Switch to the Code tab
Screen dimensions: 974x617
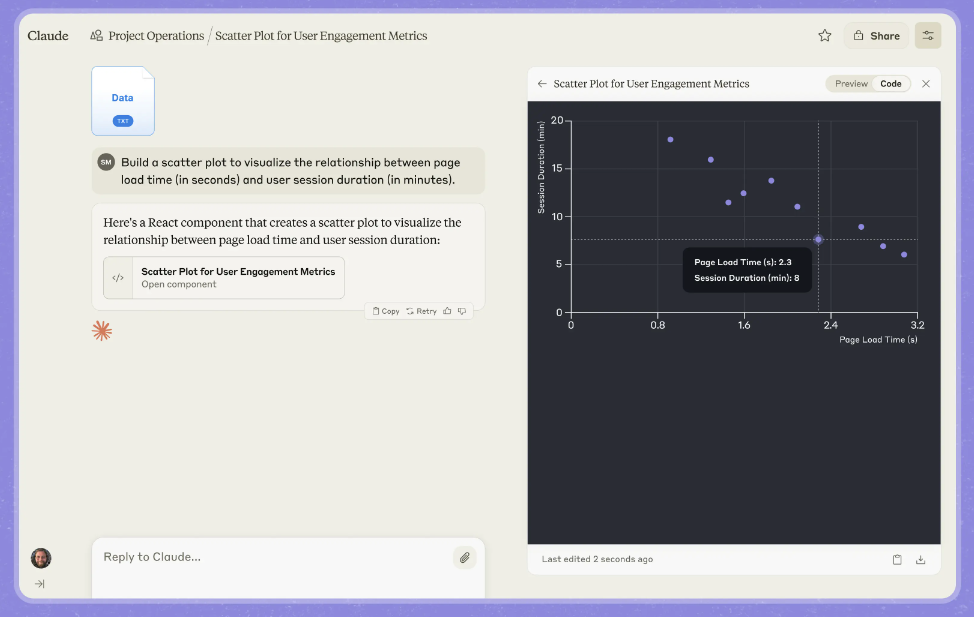click(x=891, y=84)
